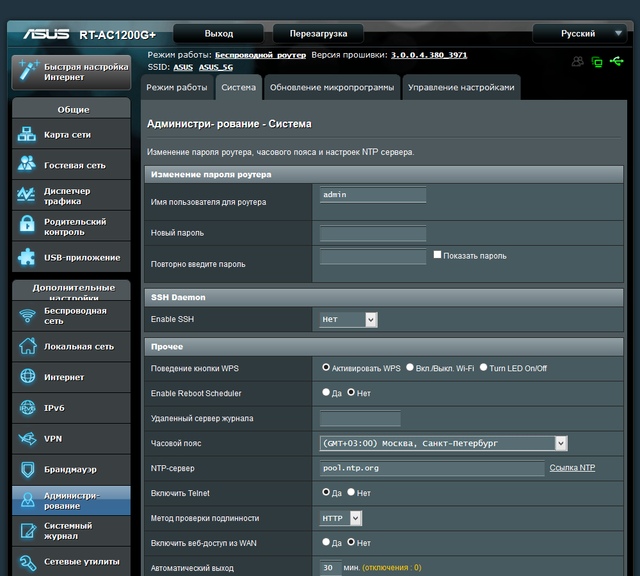Enable the Показать пароль checkbox
The width and height of the screenshot is (640, 576).
(437, 255)
